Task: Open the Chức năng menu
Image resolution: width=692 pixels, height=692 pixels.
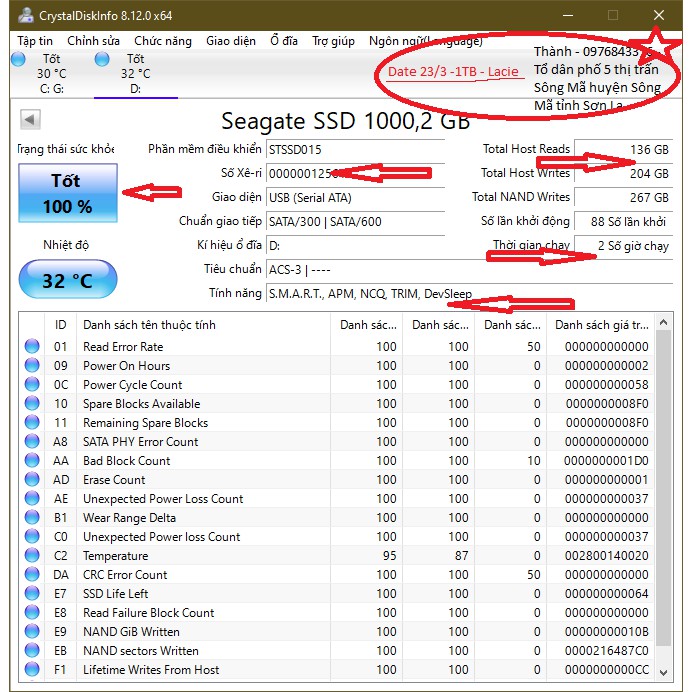Action: tap(163, 41)
